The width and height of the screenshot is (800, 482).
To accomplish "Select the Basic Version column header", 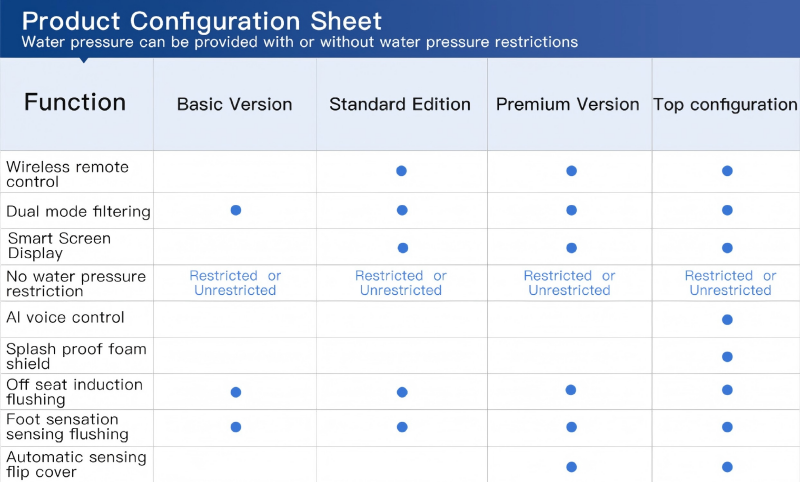I will coord(235,104).
